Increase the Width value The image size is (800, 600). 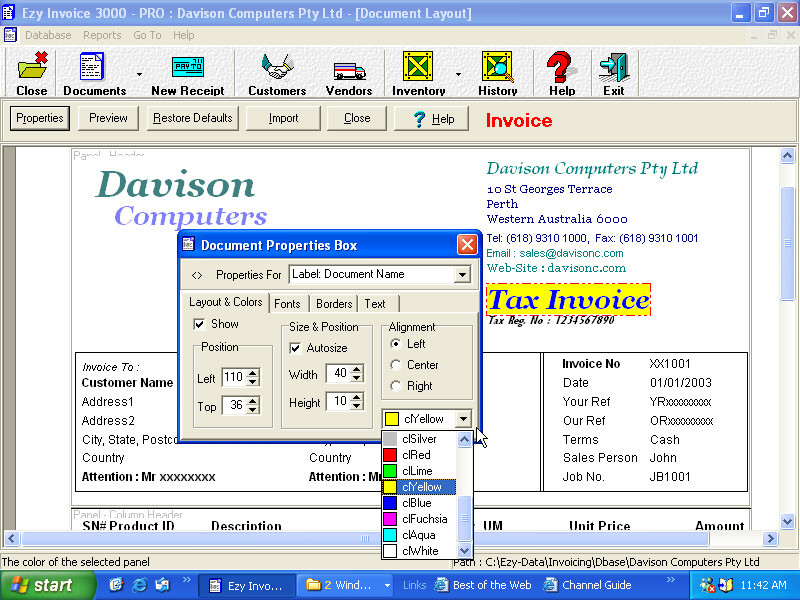[x=357, y=369]
